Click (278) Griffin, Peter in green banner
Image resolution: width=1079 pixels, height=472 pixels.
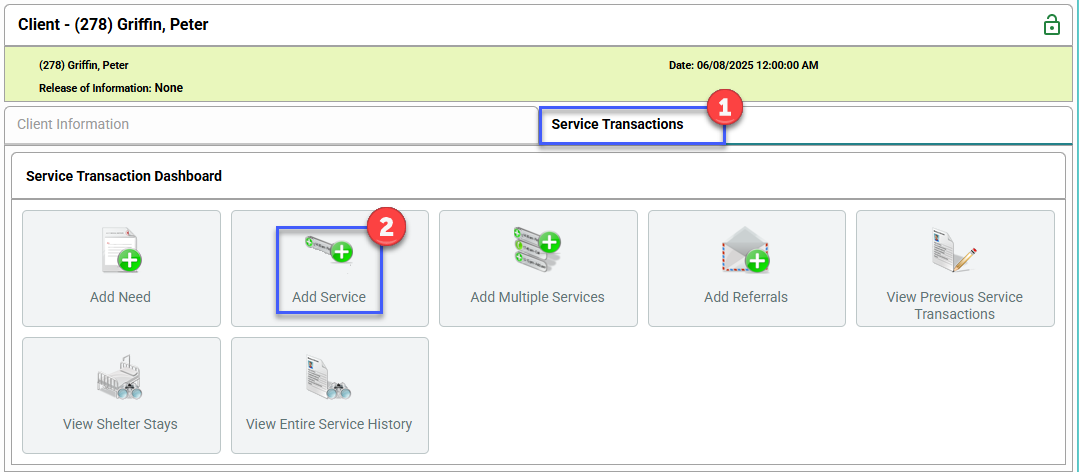(x=84, y=66)
